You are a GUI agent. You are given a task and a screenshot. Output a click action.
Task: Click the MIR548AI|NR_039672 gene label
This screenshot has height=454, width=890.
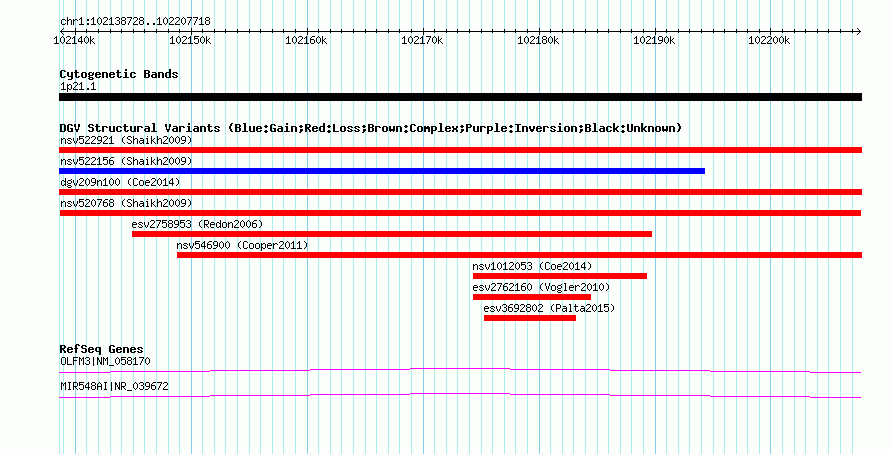point(114,386)
